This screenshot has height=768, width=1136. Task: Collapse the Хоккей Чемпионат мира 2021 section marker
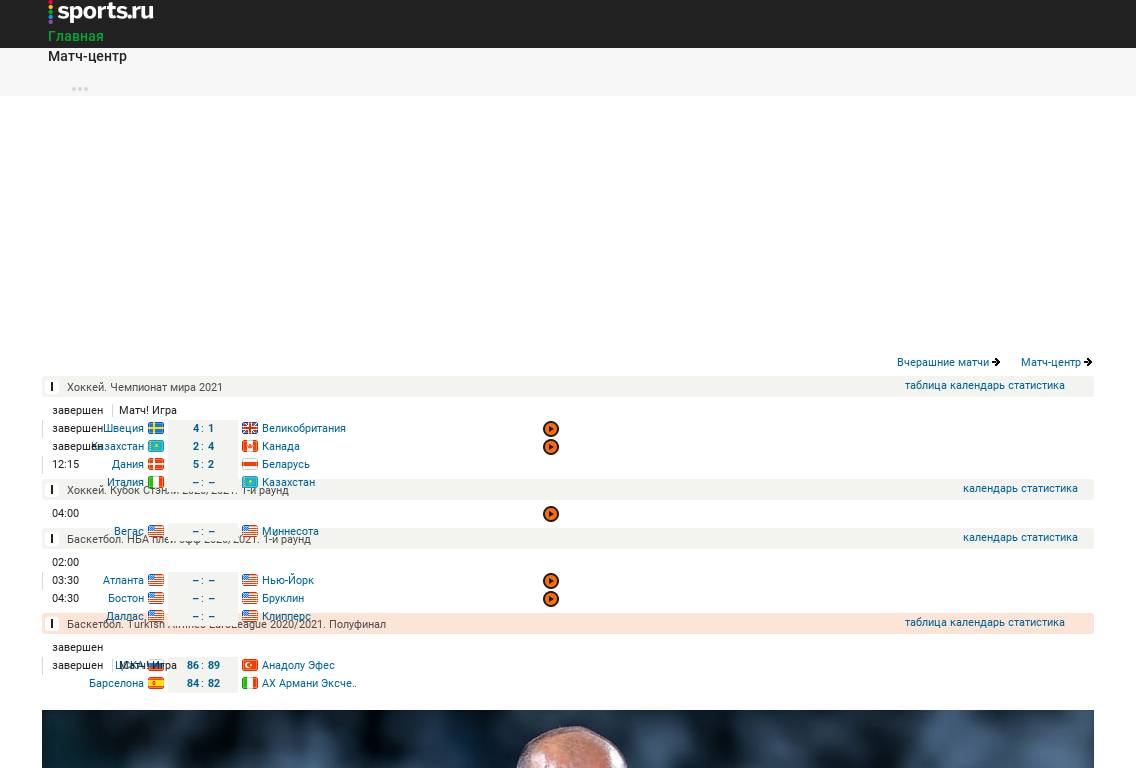pos(52,387)
